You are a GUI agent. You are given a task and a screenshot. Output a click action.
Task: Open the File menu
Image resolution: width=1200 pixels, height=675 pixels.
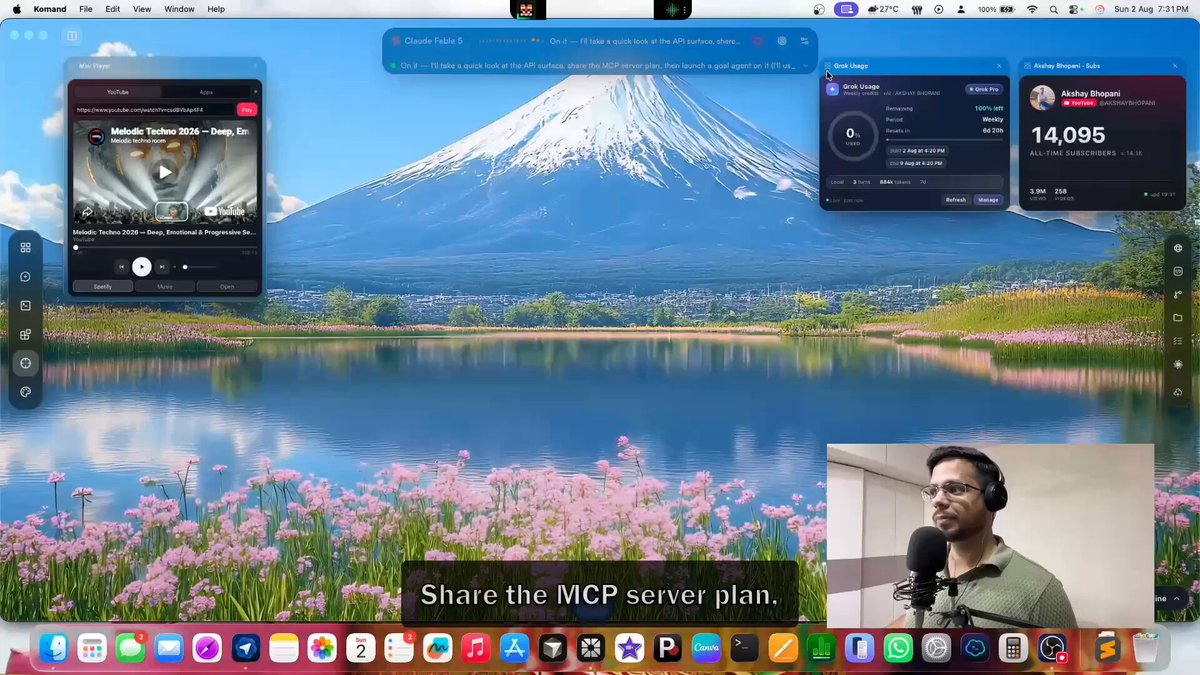[x=86, y=9]
